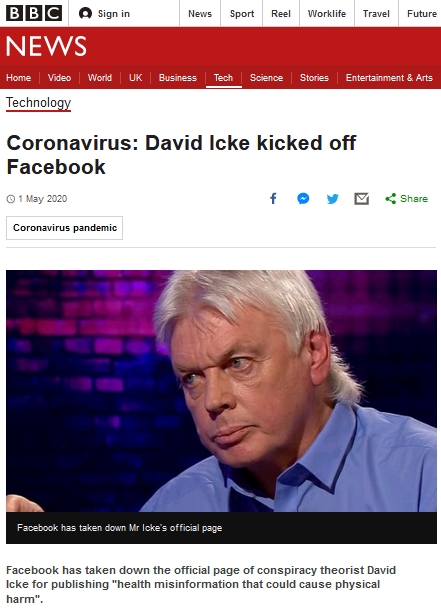Screen dimensions: 441x609
Task: Click the David Icke article photo
Action: [221, 391]
